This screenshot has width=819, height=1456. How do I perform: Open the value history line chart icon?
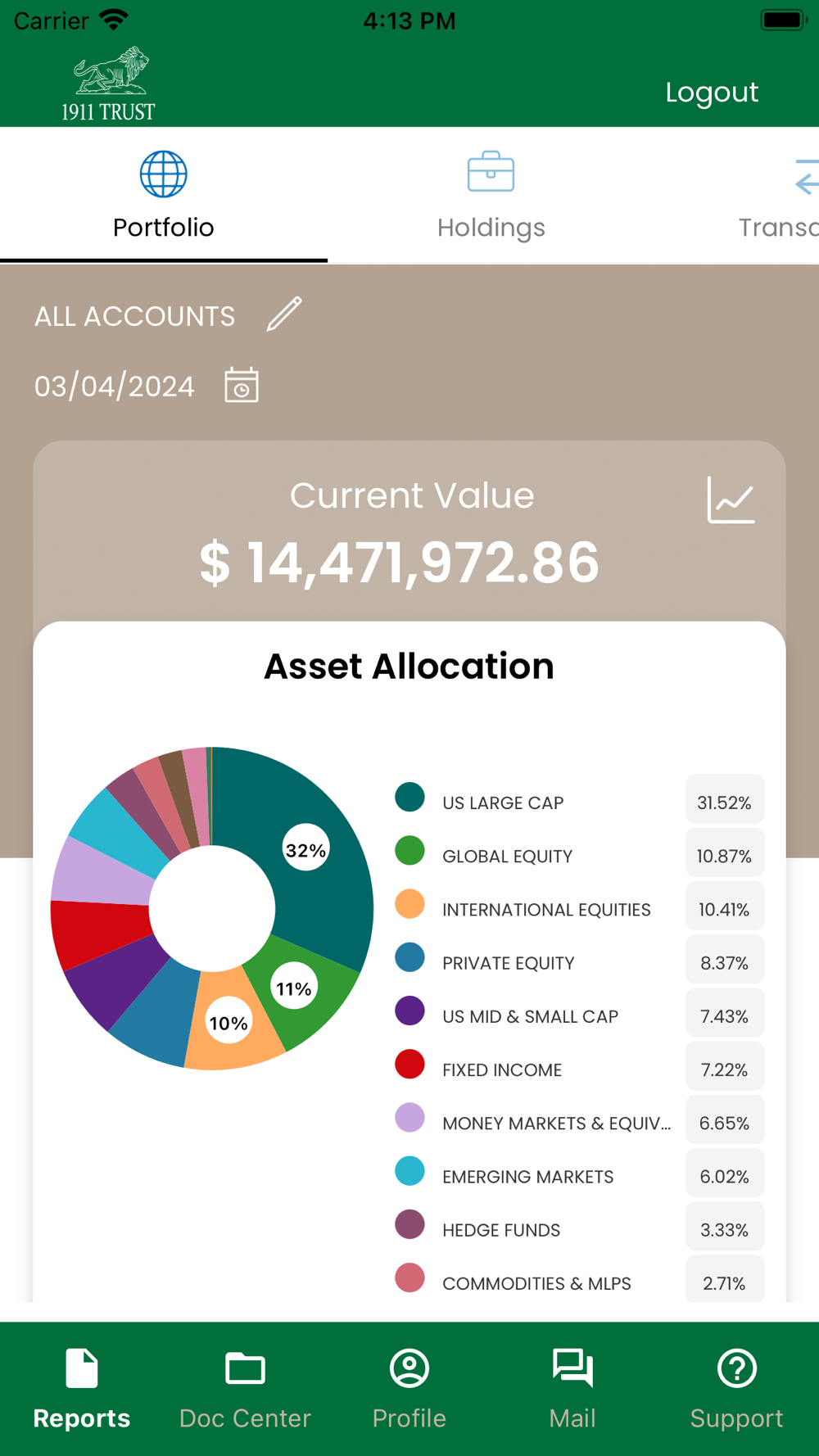pyautogui.click(x=731, y=500)
